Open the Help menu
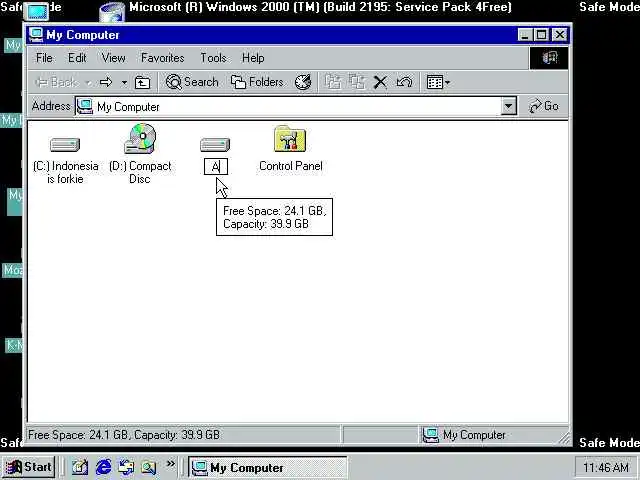Screen dimensions: 640x480 click(x=253, y=58)
